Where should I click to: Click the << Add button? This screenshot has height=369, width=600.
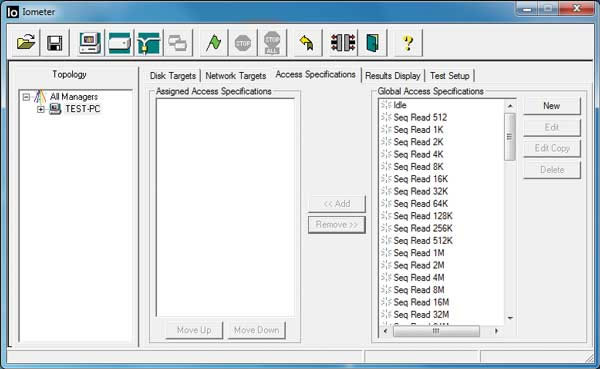tap(337, 204)
